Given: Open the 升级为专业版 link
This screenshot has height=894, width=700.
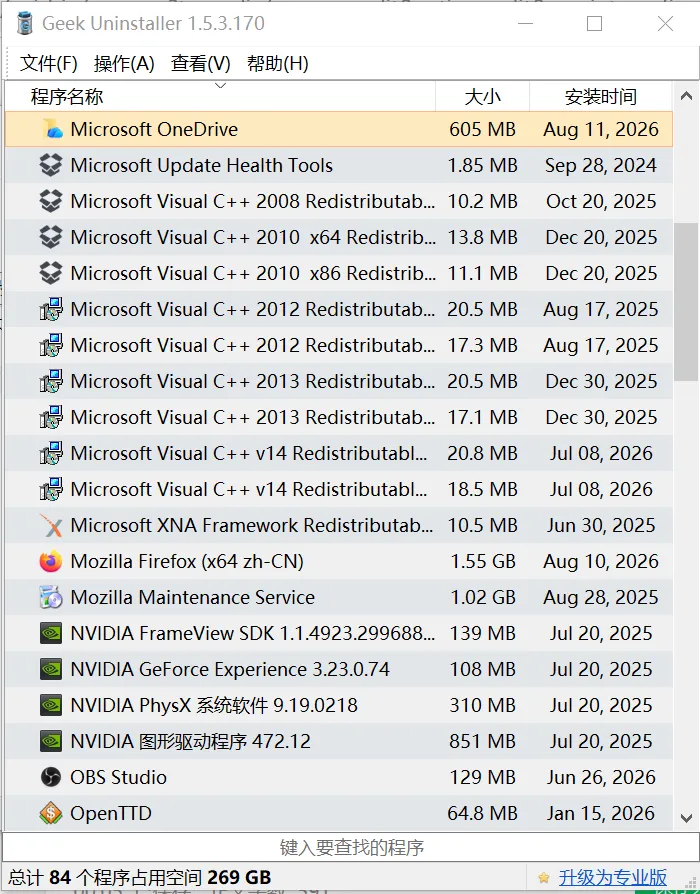Looking at the screenshot, I should [613, 877].
